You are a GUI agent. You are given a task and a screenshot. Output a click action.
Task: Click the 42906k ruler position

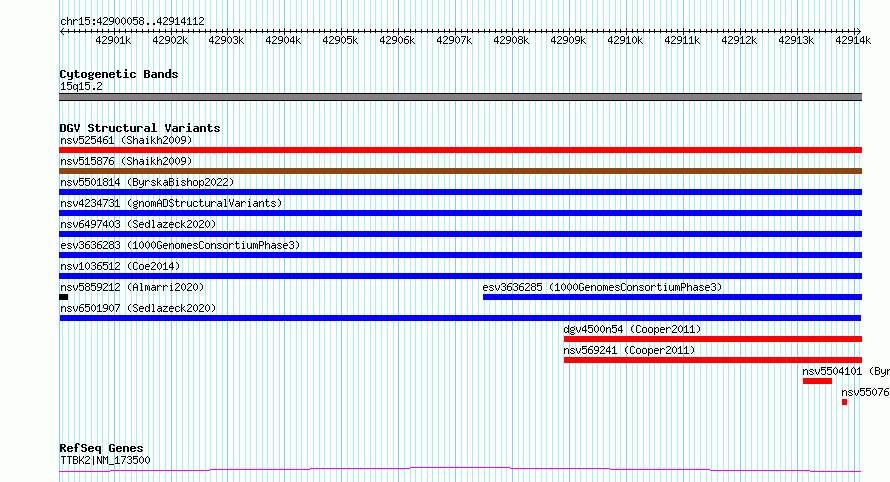click(x=397, y=40)
